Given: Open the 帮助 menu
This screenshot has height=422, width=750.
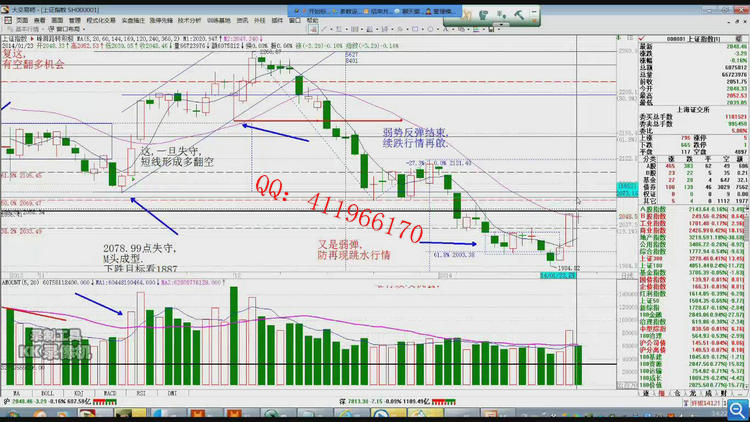Looking at the screenshot, I should [312, 21].
